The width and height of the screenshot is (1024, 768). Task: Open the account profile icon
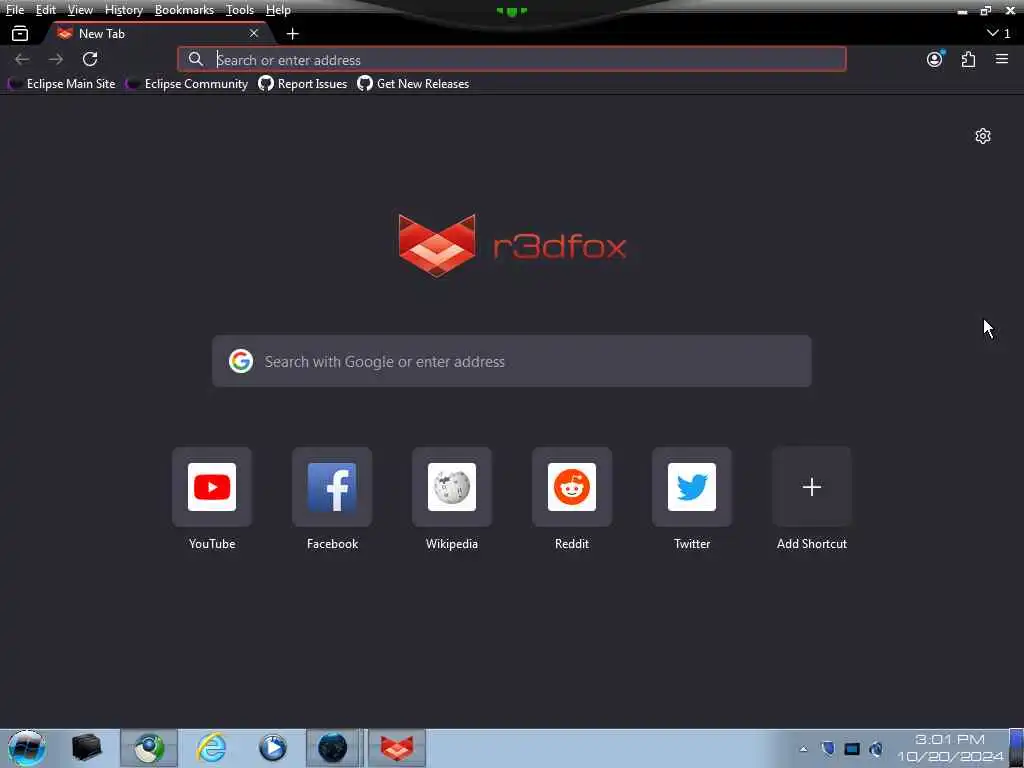935,59
